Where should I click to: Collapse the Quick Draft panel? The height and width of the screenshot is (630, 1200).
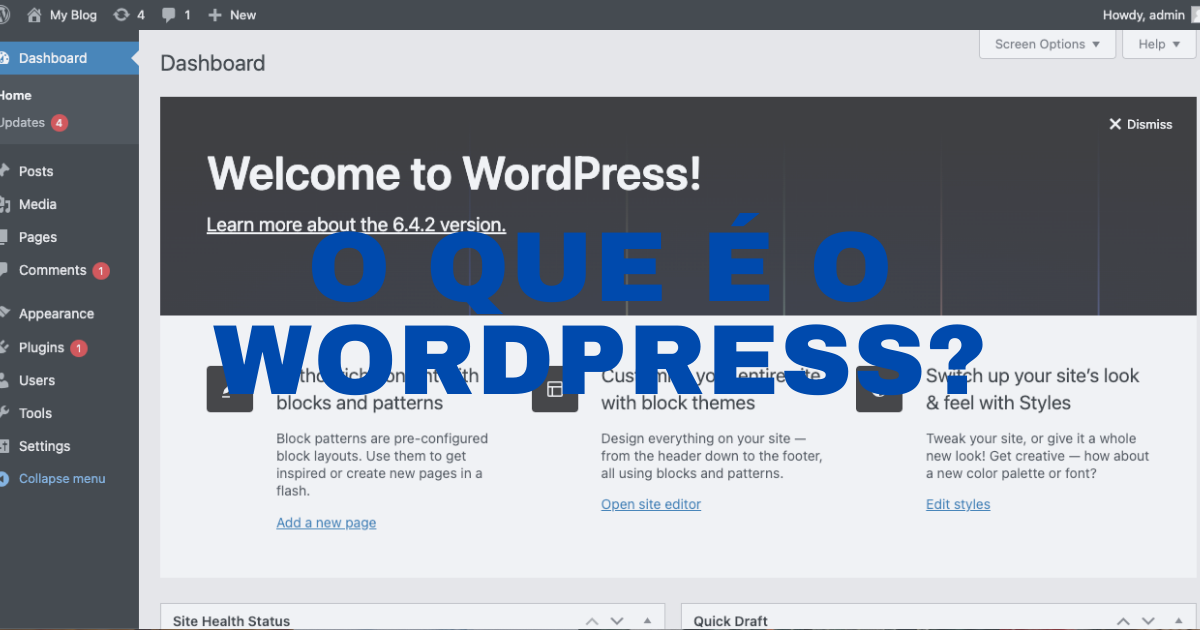click(1177, 620)
